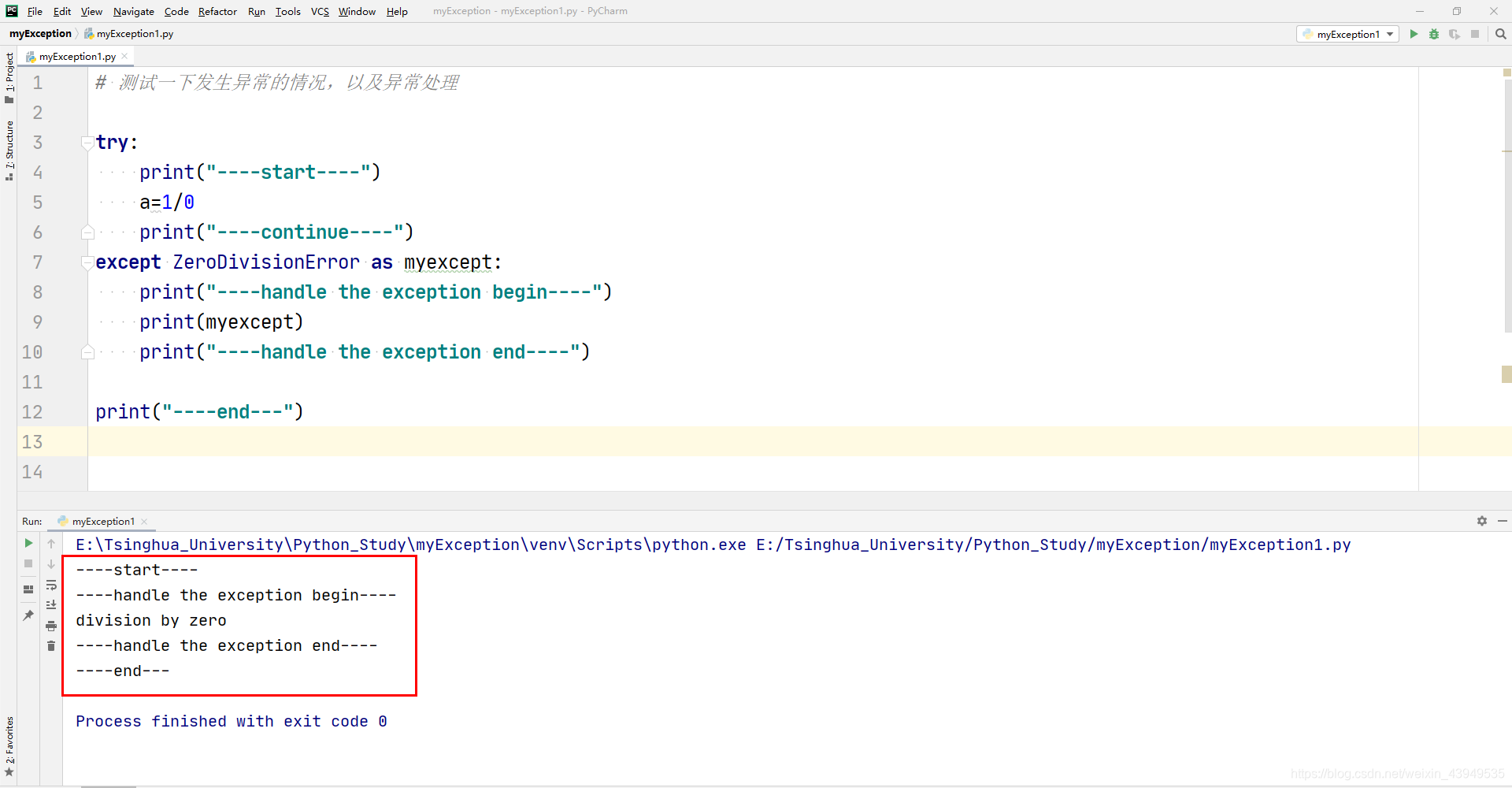Close the myException1 Run tab

pyautogui.click(x=144, y=522)
